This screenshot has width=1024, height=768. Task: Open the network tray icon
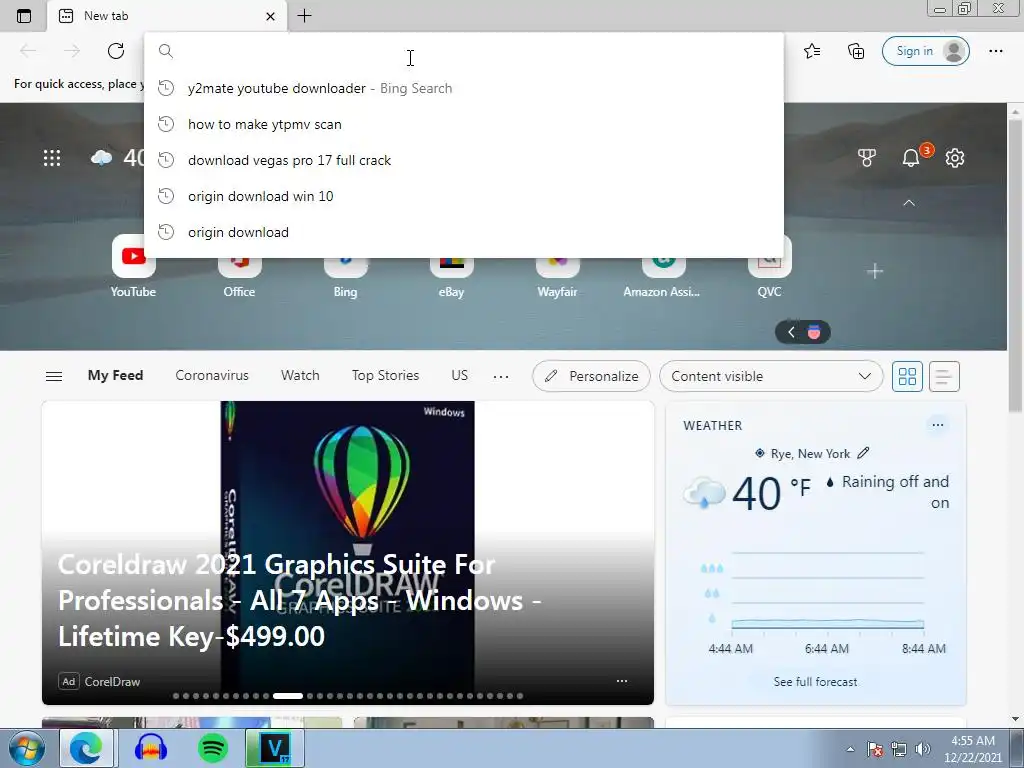tap(899, 749)
